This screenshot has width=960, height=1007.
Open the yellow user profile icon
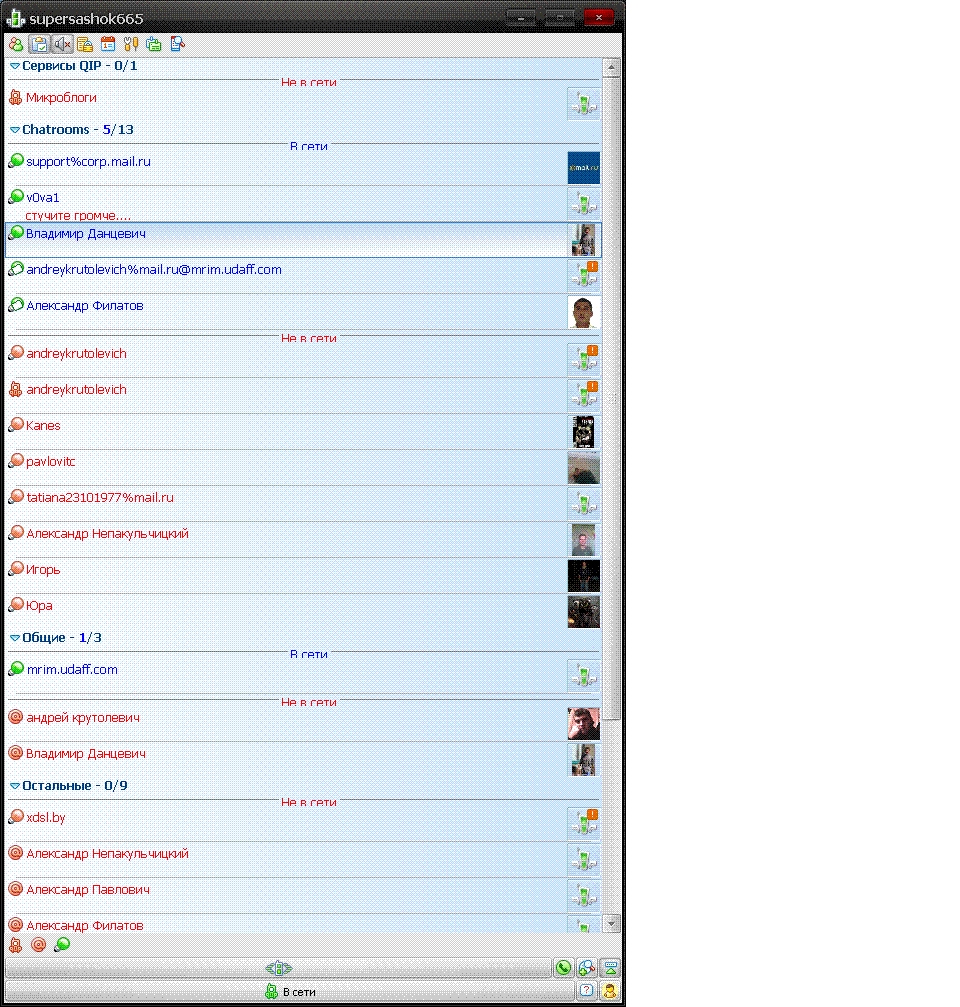tap(610, 991)
